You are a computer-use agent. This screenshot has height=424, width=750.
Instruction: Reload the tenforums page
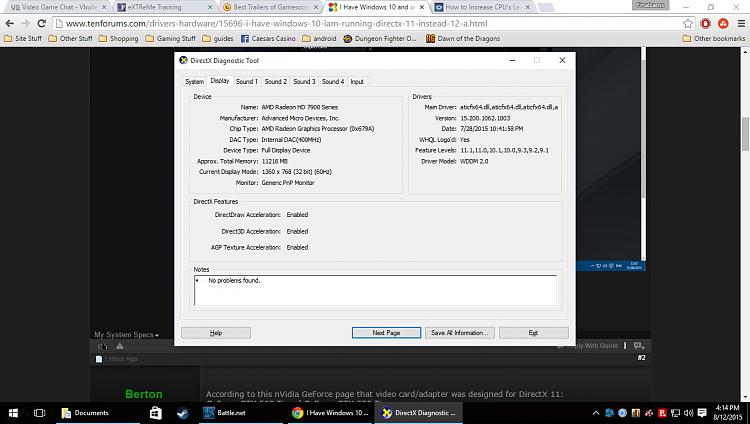click(x=42, y=23)
